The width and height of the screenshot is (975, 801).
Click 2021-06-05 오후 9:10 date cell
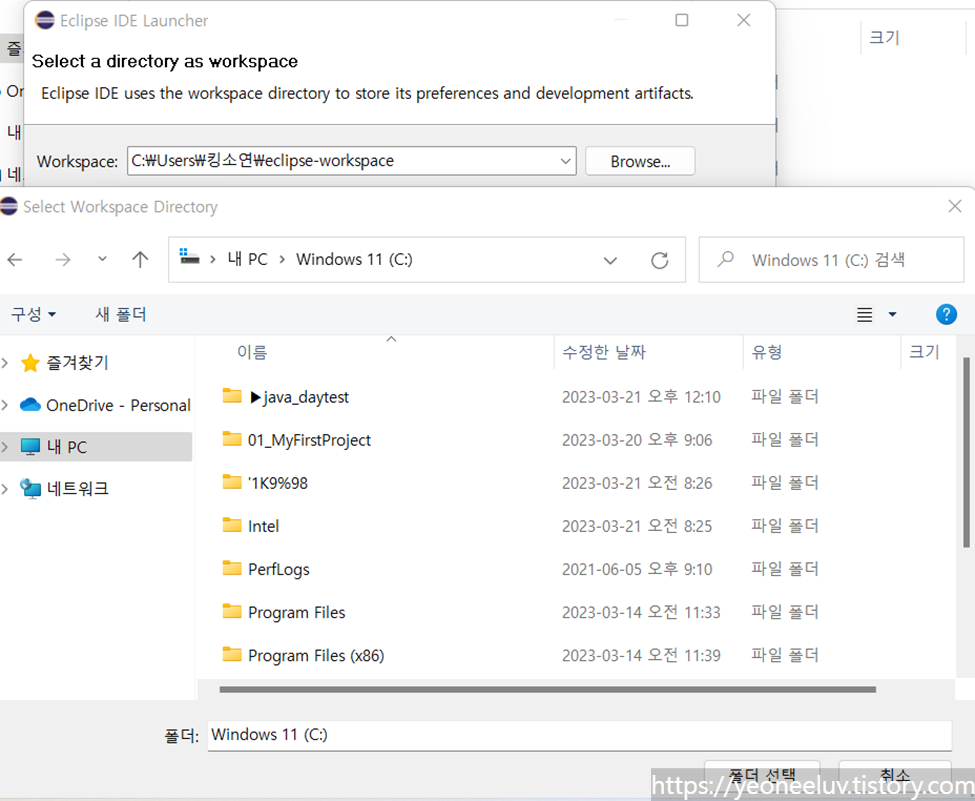coord(637,570)
